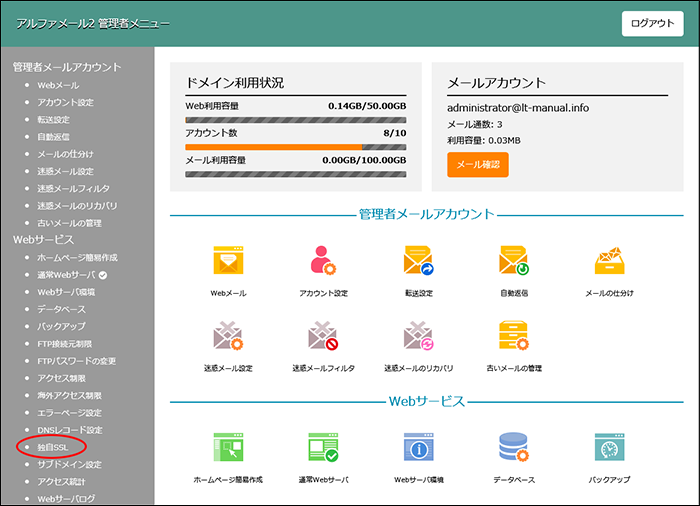The height and width of the screenshot is (506, 700).
Task: Open メールの仕分け in the sidebar
Action: pos(65,154)
